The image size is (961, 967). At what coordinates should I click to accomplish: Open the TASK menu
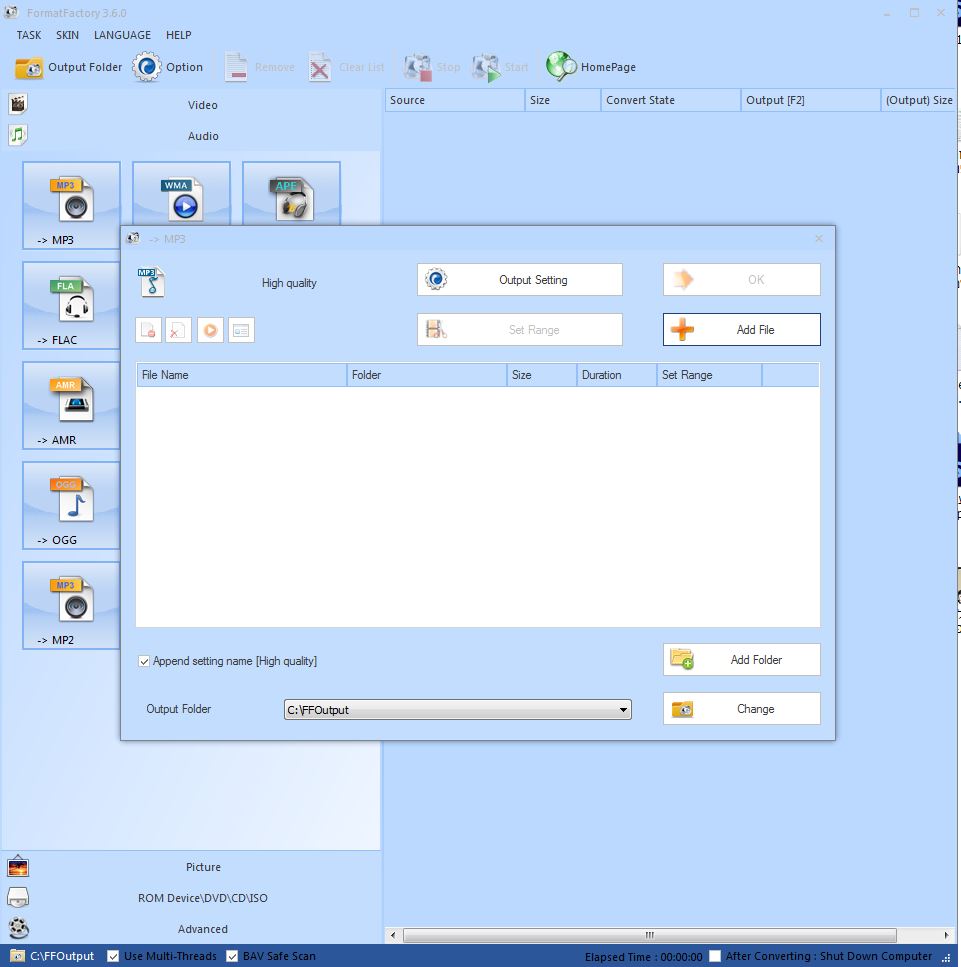[28, 35]
